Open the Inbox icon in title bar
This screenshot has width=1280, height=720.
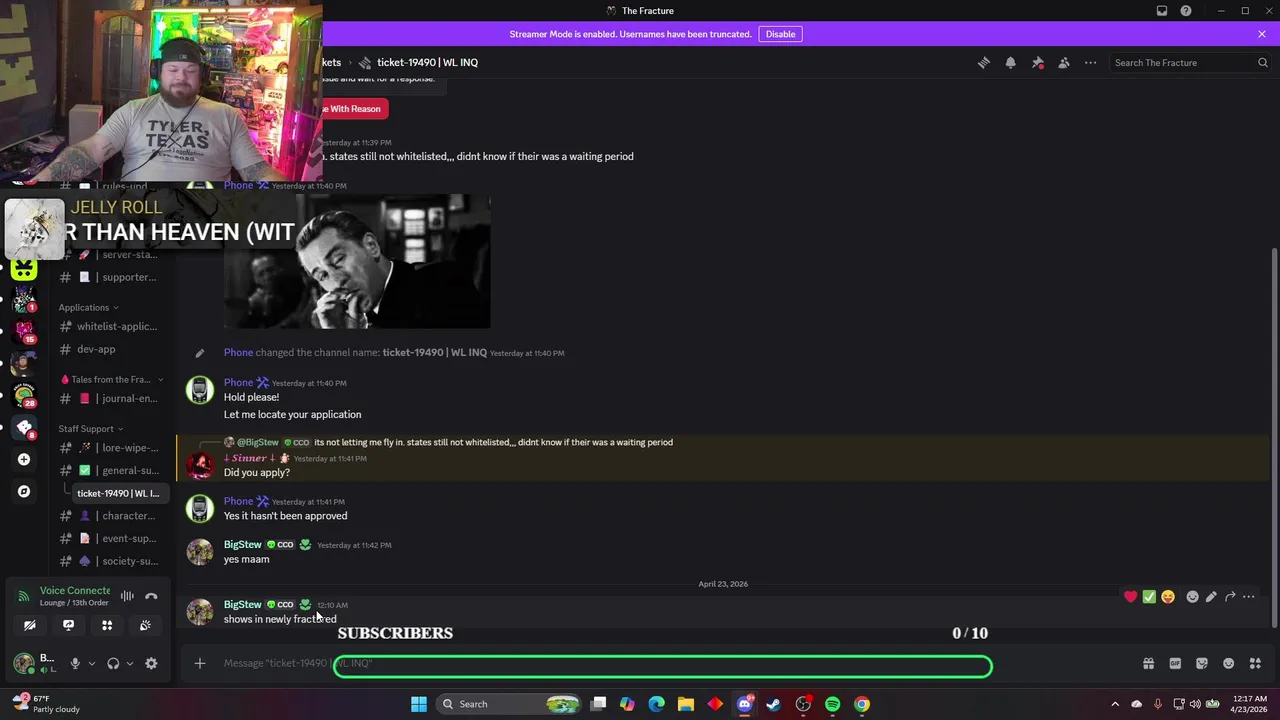[1162, 11]
